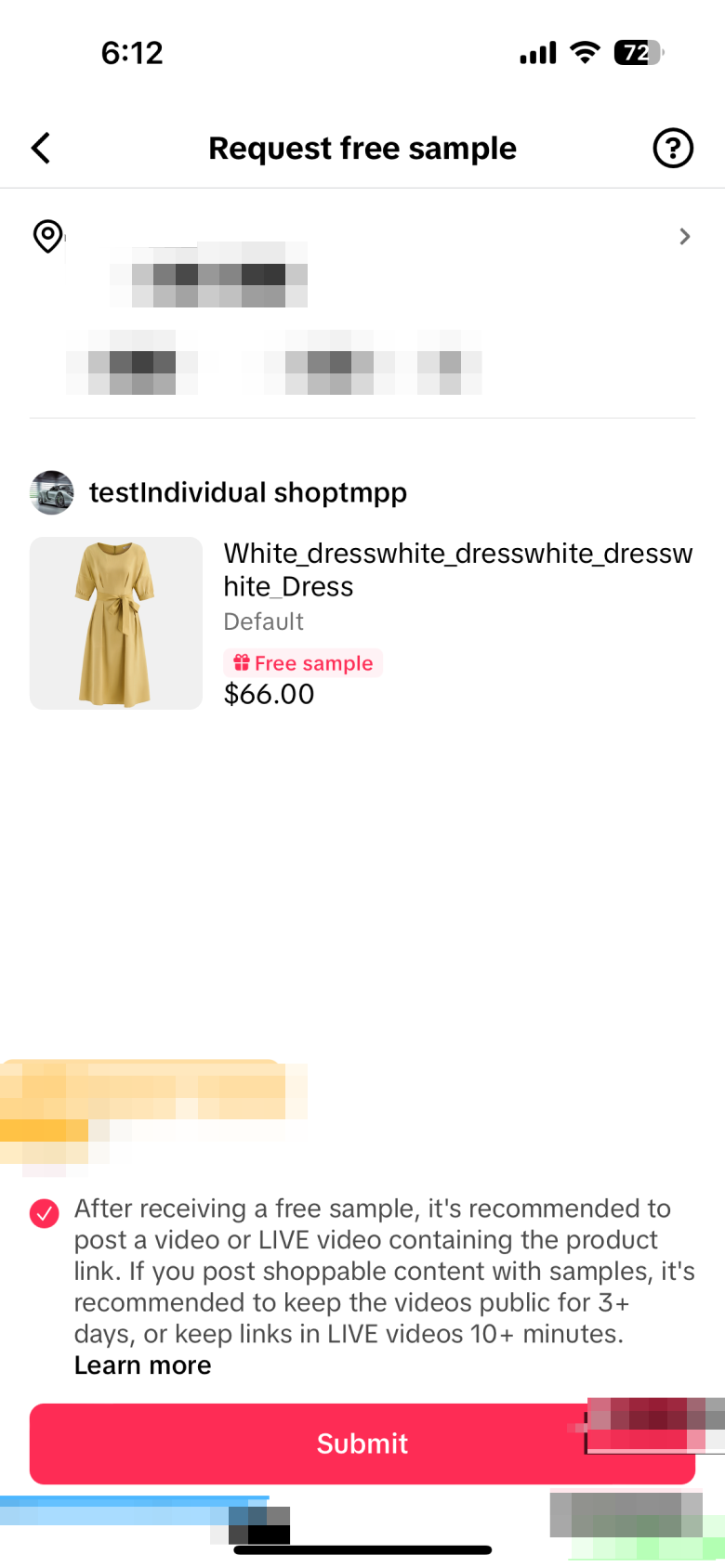Tap the 6:12 clock in status bar
725x1568 pixels.
pos(132,53)
